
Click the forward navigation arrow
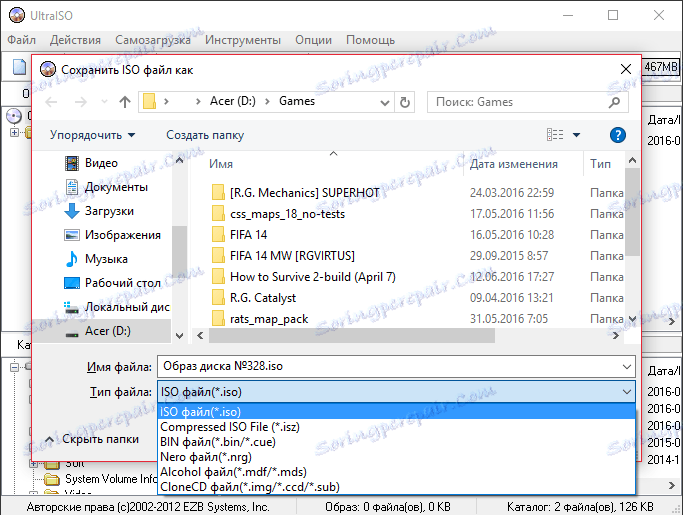tap(81, 102)
